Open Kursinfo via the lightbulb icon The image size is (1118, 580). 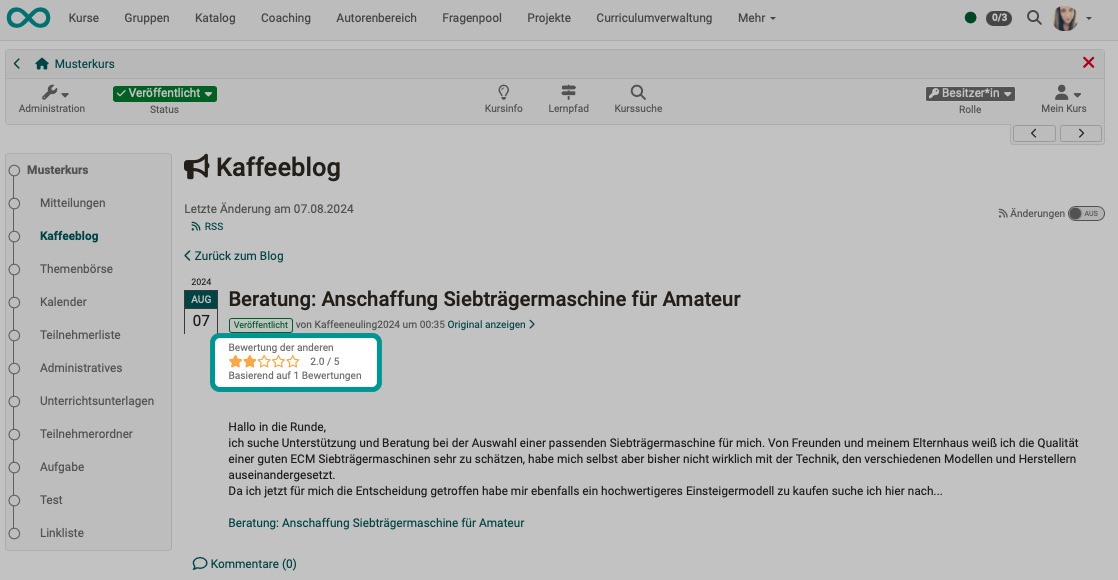pos(503,91)
